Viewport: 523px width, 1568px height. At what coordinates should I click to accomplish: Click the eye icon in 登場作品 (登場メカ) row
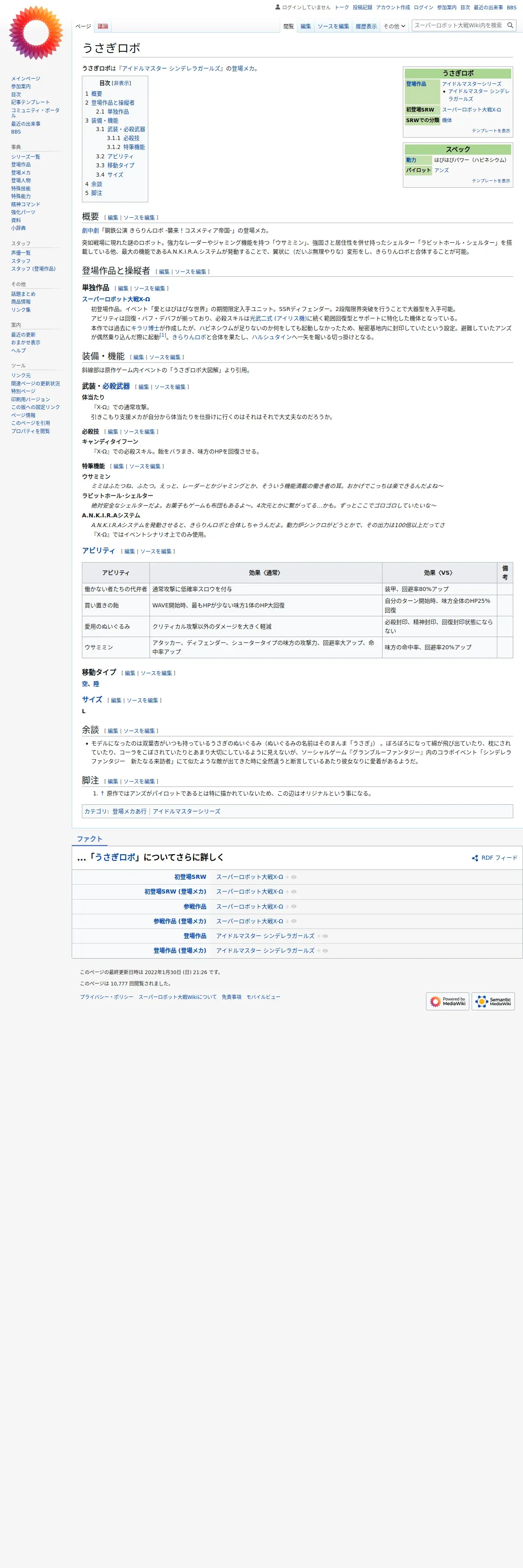(325, 951)
